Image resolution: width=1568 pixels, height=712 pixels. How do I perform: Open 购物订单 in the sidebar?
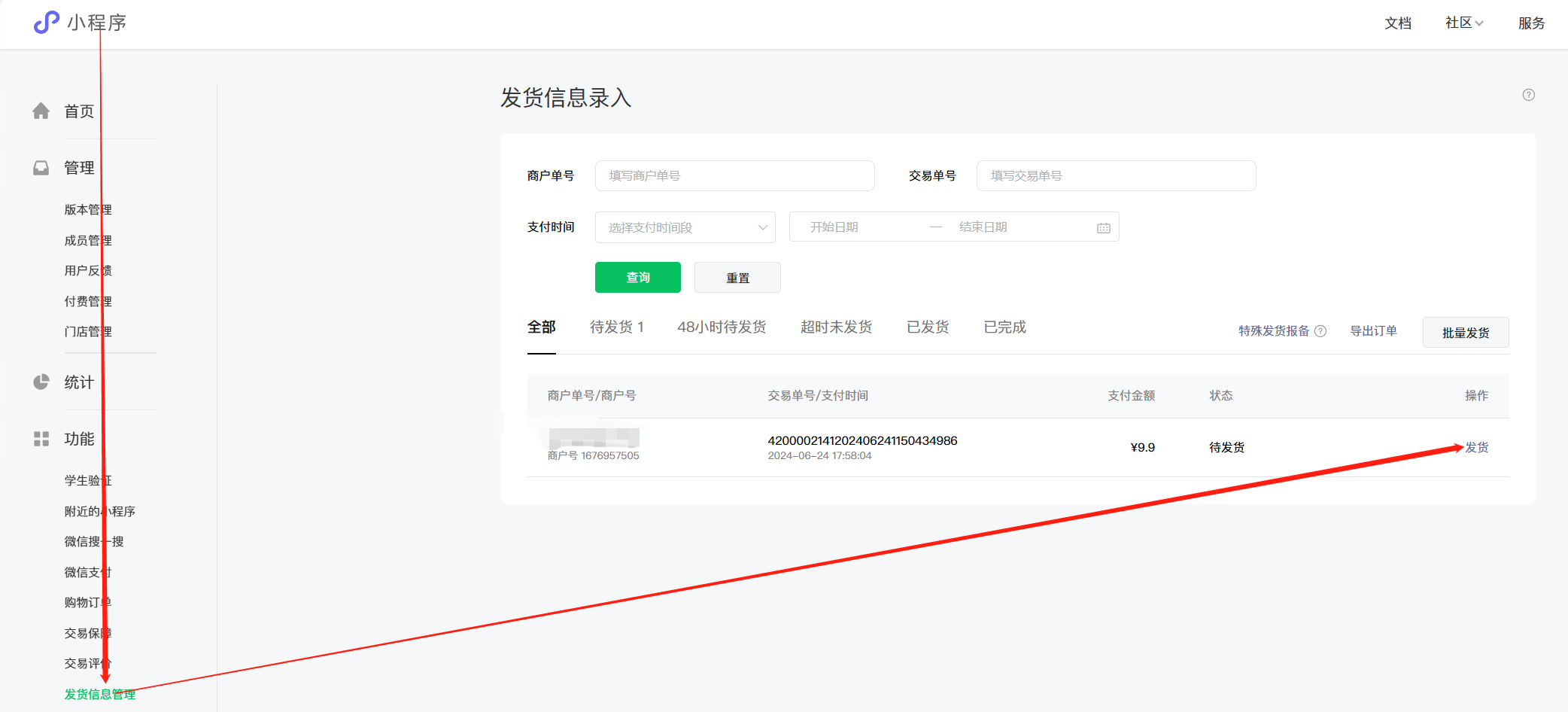click(x=88, y=603)
